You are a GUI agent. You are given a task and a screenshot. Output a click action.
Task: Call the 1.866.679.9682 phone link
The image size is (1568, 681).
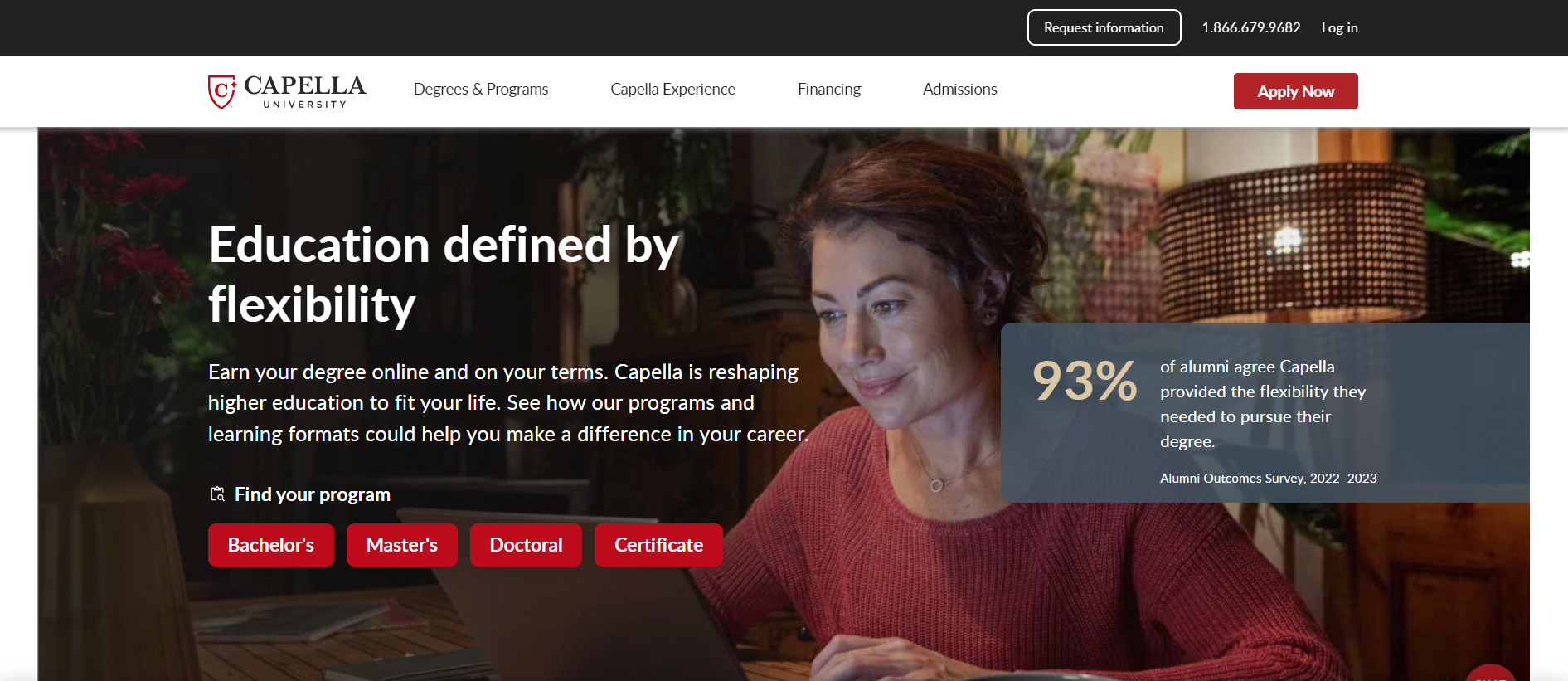1251,27
